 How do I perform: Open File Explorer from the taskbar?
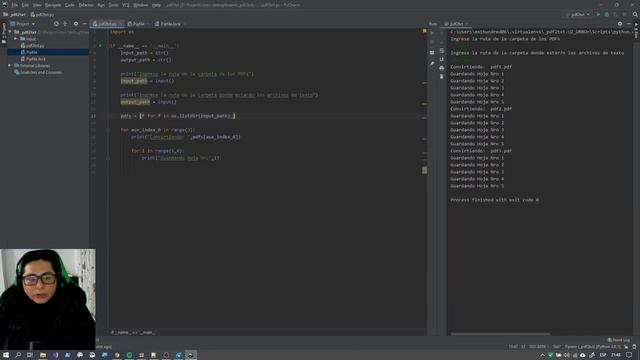coord(42,355)
